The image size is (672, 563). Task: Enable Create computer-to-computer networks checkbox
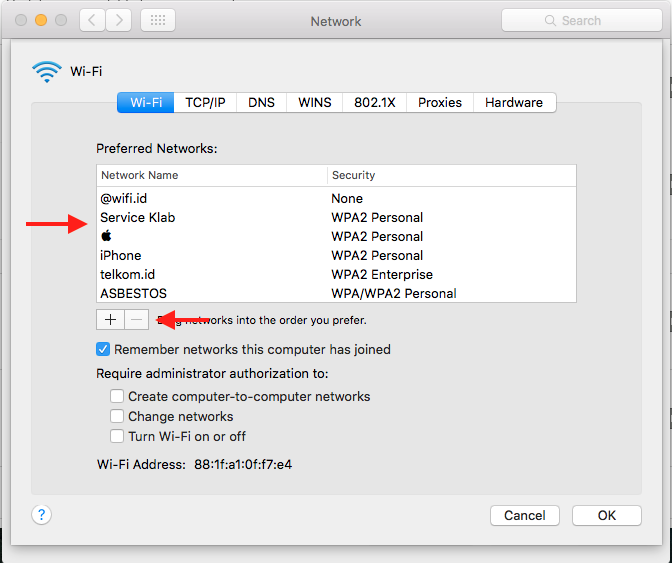pyautogui.click(x=118, y=396)
